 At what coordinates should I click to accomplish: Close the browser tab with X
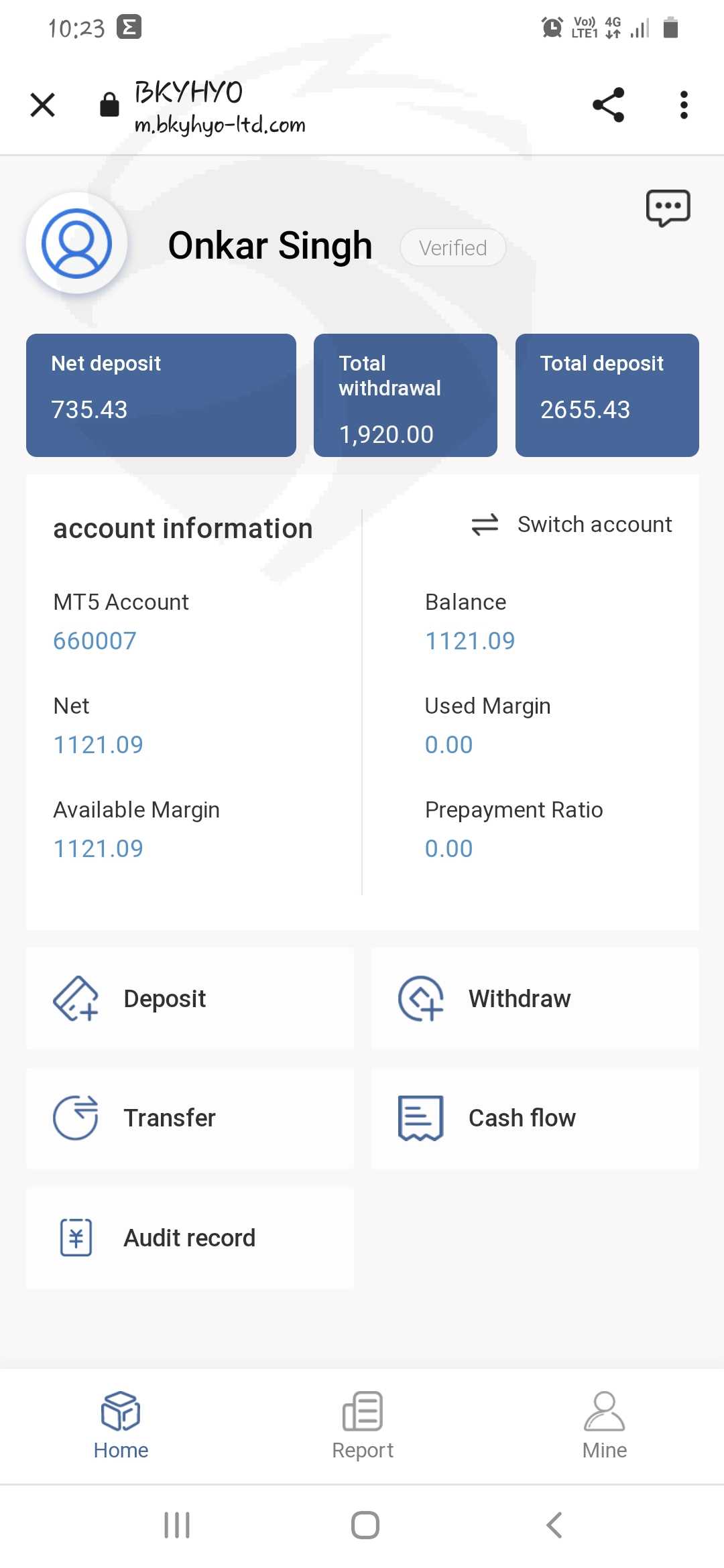point(43,105)
